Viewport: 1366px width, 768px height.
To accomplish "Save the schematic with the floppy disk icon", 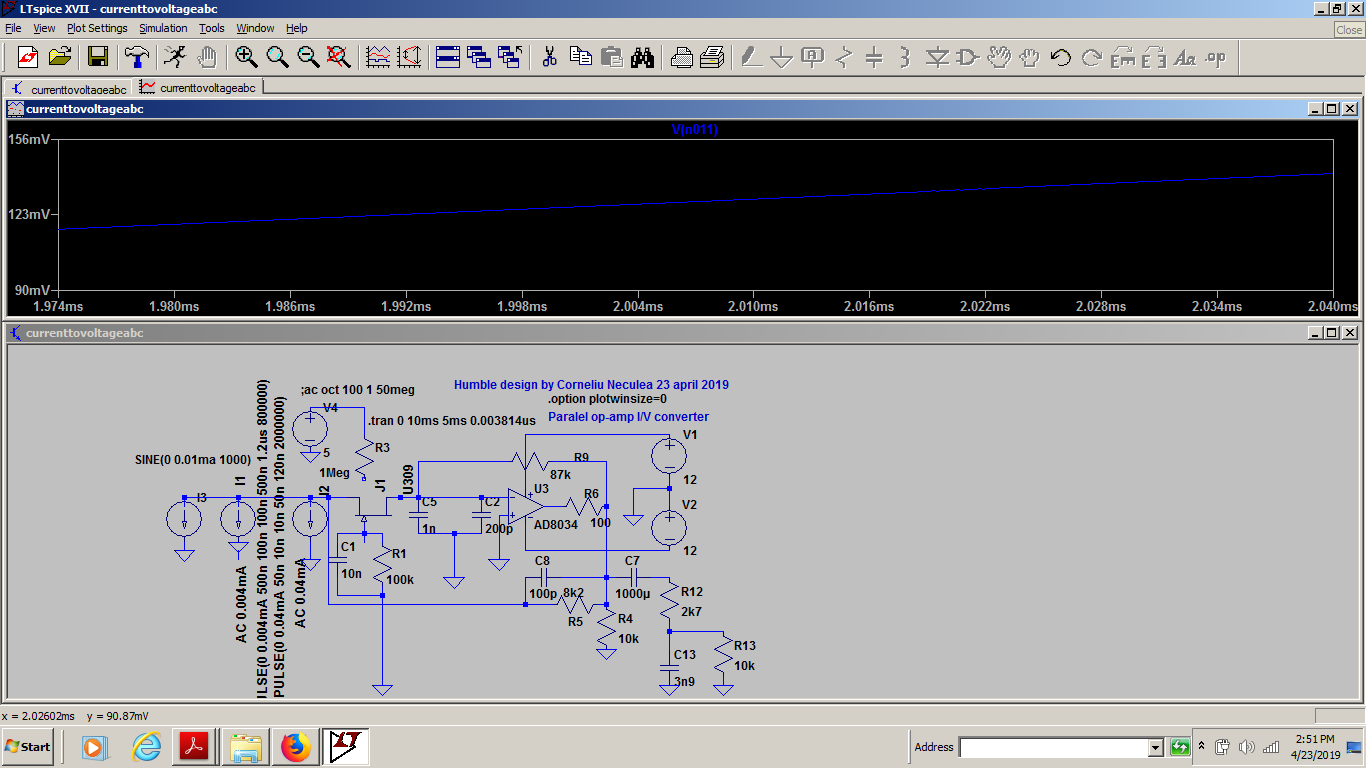I will point(98,56).
